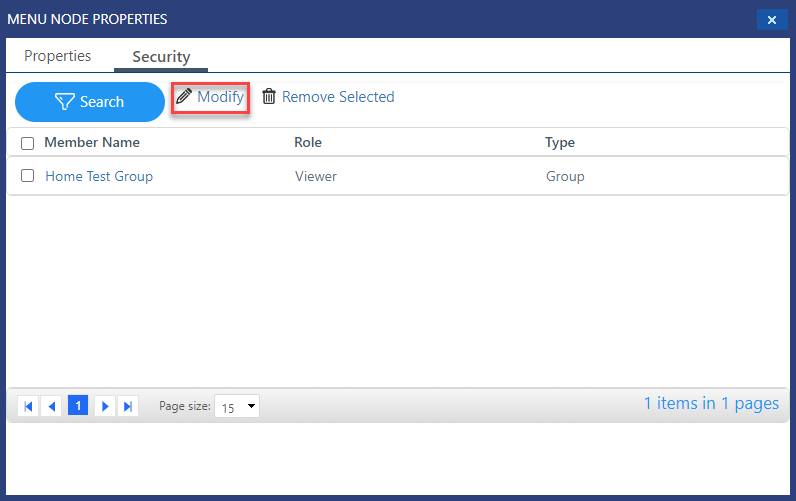The height and width of the screenshot is (501, 796).
Task: Click the Modify pencil button
Action: click(210, 97)
